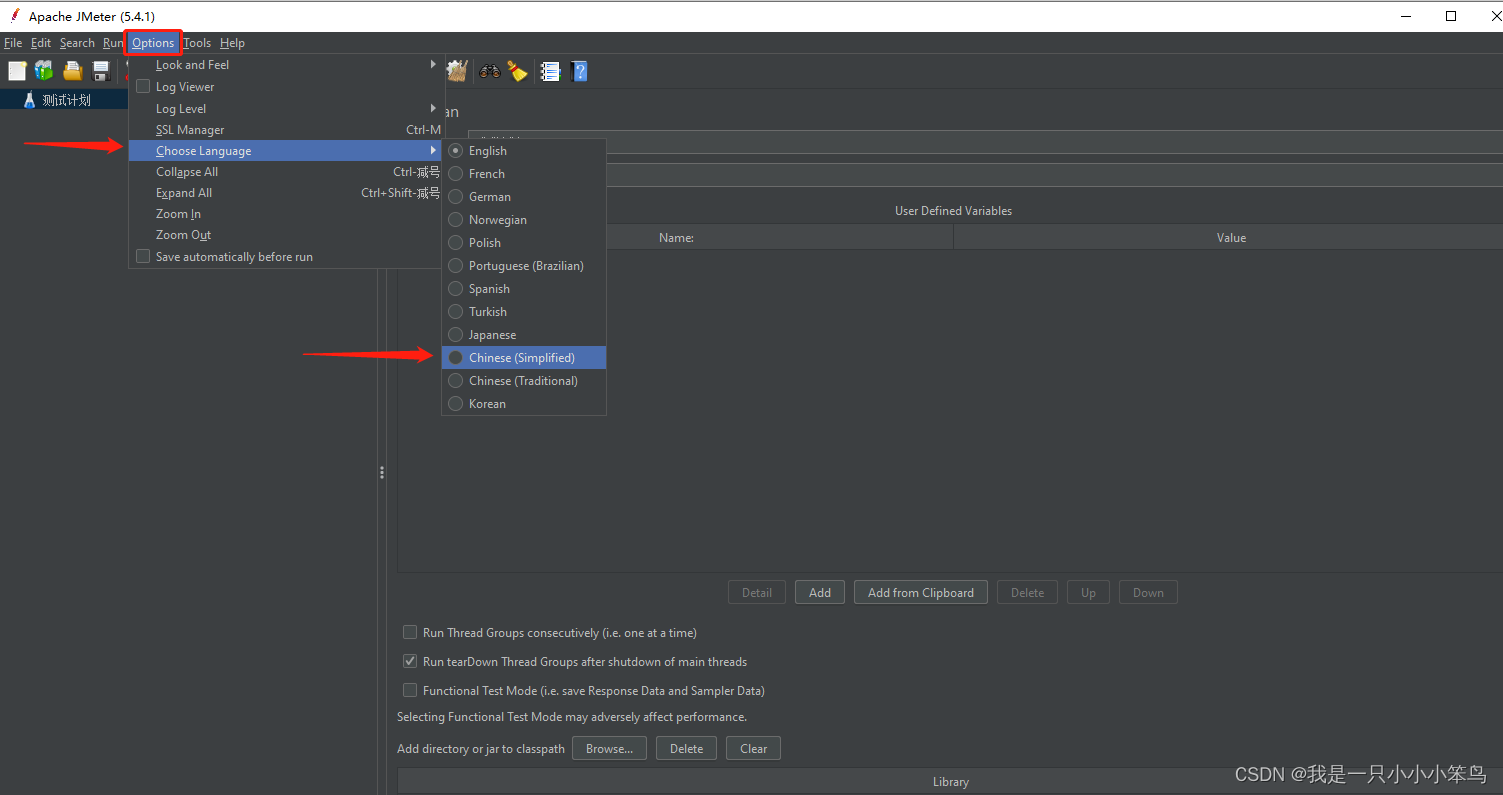The width and height of the screenshot is (1503, 795).
Task: Select Portuguese (Brazilian) language option
Action: pos(524,266)
